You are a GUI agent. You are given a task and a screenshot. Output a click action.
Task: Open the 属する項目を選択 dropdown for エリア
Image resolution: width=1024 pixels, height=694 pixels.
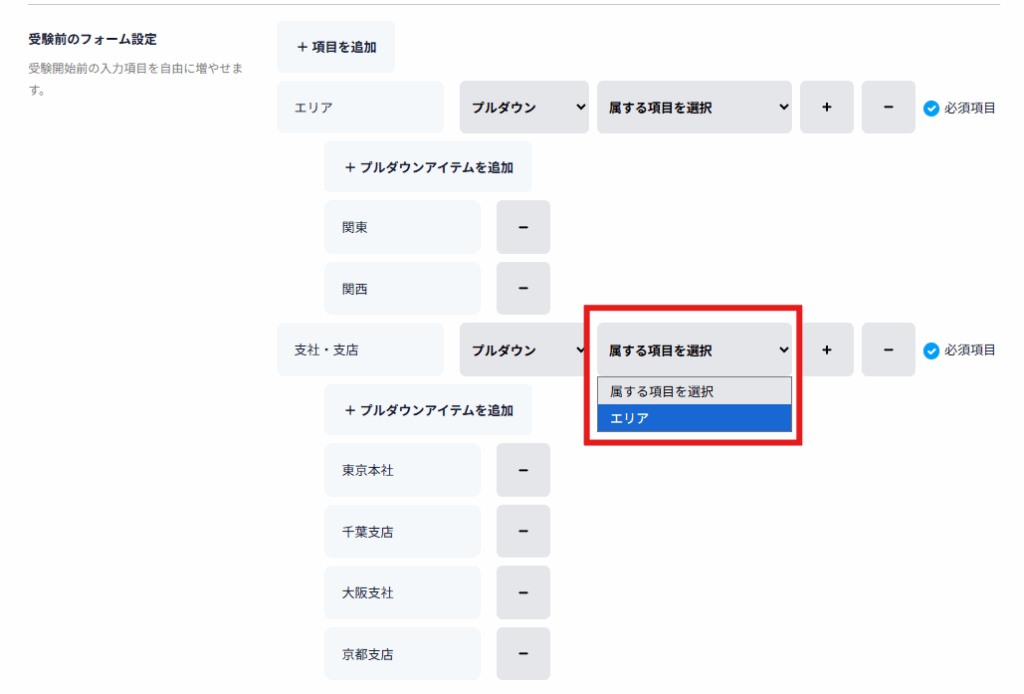point(694,107)
